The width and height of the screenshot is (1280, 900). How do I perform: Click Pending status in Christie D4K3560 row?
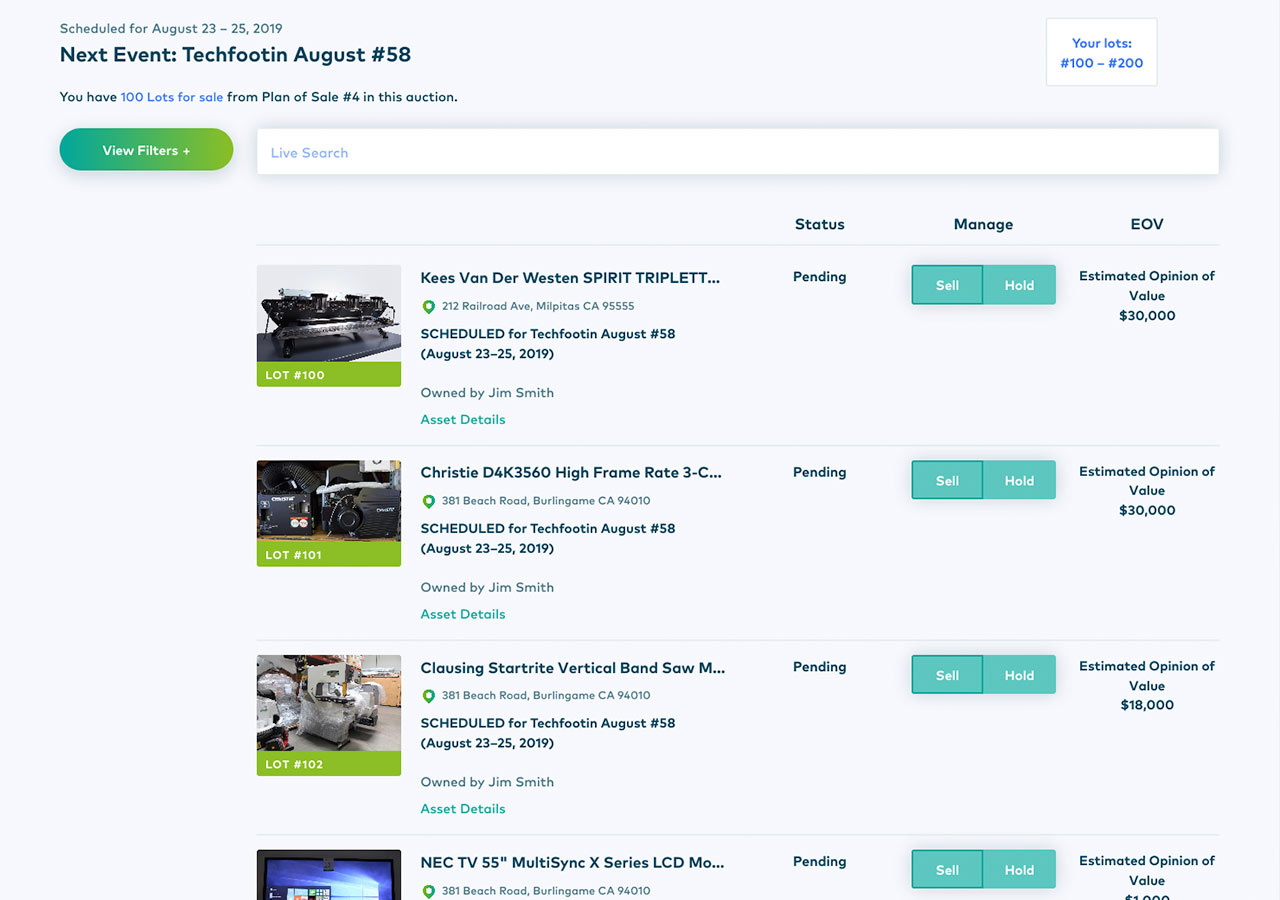point(820,472)
